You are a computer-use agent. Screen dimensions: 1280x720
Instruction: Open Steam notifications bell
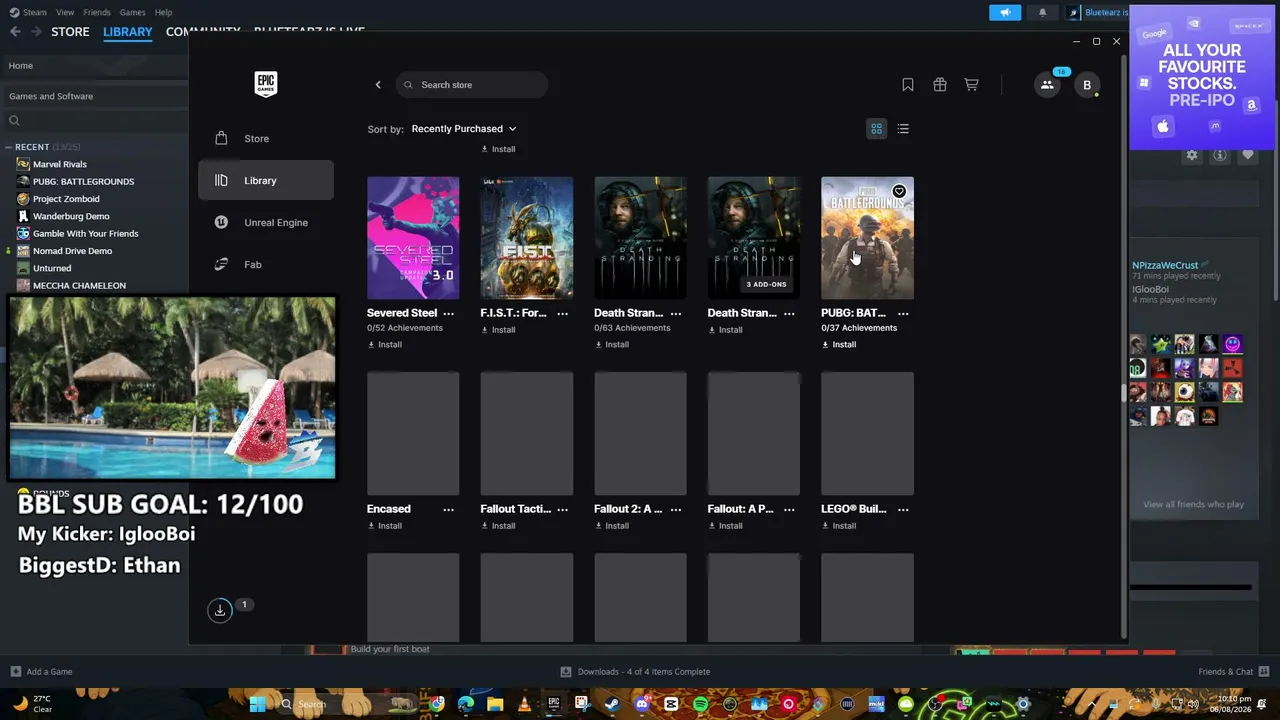[x=1042, y=12]
